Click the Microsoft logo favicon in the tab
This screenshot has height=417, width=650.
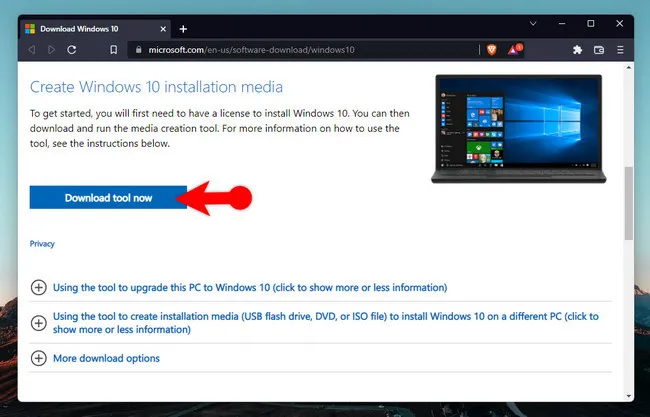pyautogui.click(x=30, y=29)
